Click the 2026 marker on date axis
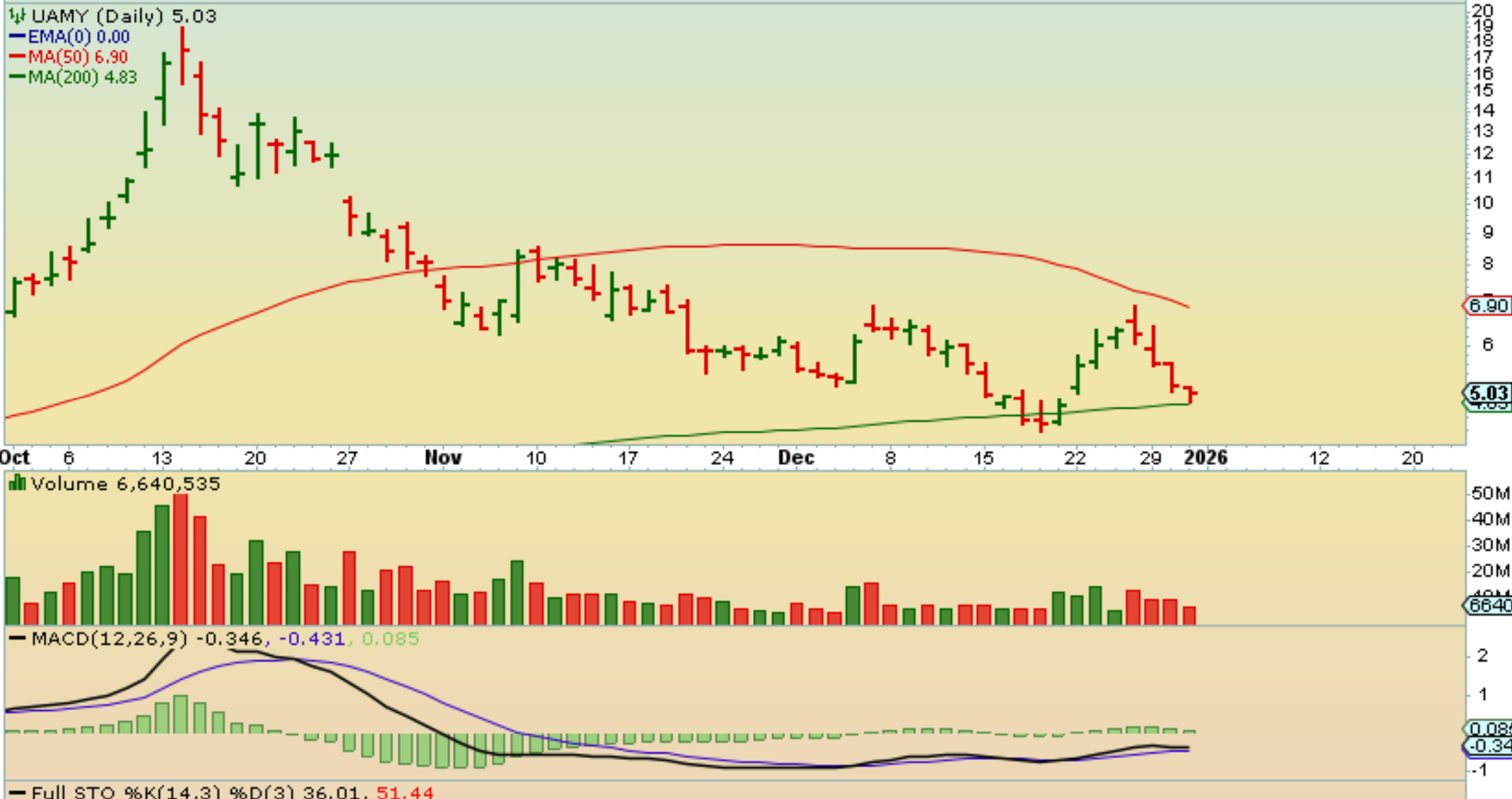The image size is (1512, 799). click(x=1205, y=458)
